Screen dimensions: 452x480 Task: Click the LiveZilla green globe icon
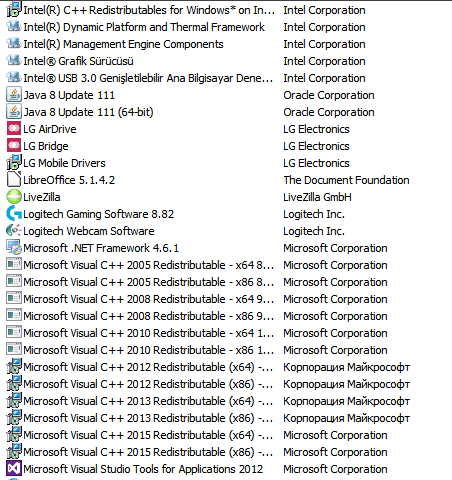(x=14, y=197)
